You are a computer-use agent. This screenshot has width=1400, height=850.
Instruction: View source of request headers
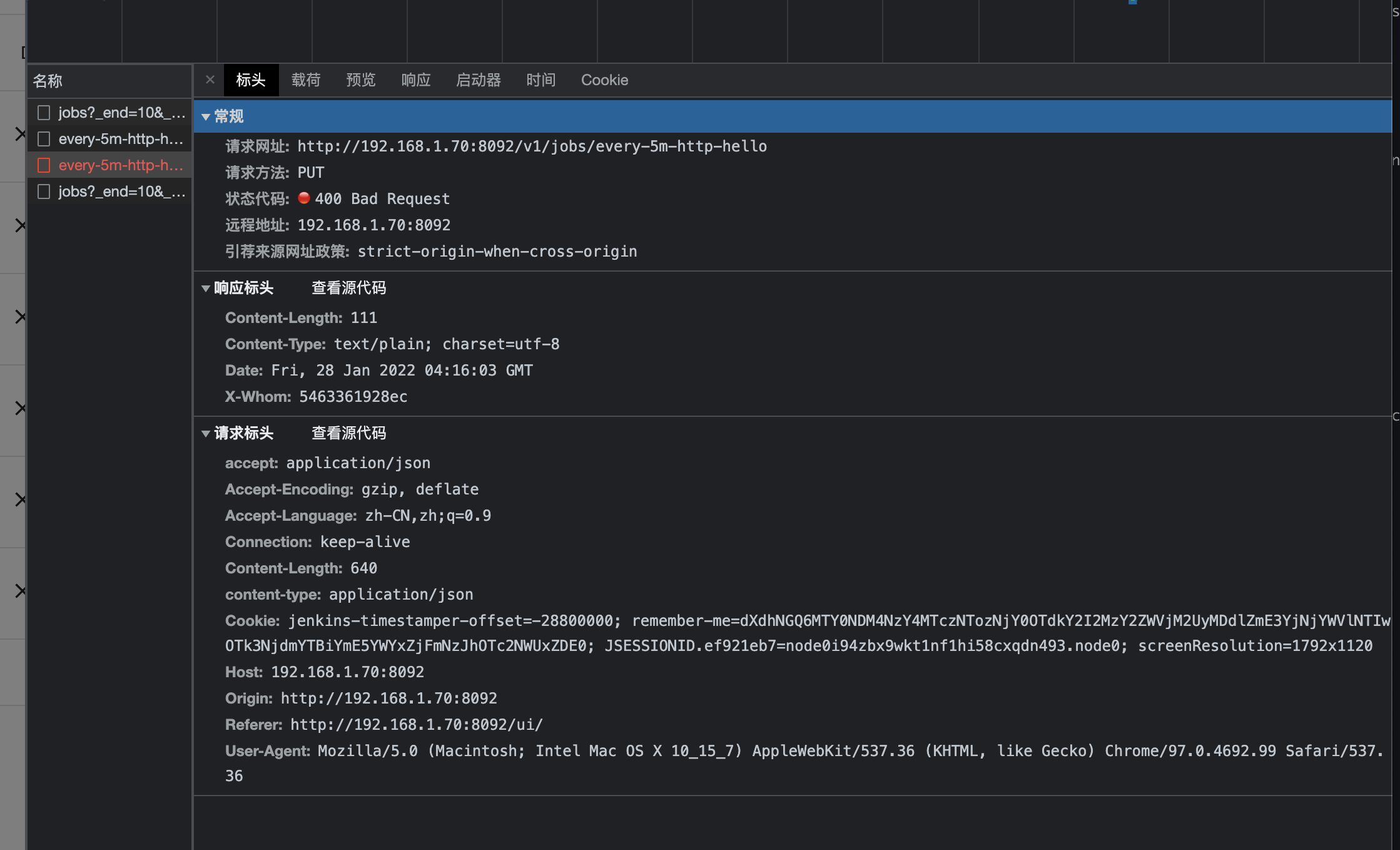[x=348, y=433]
